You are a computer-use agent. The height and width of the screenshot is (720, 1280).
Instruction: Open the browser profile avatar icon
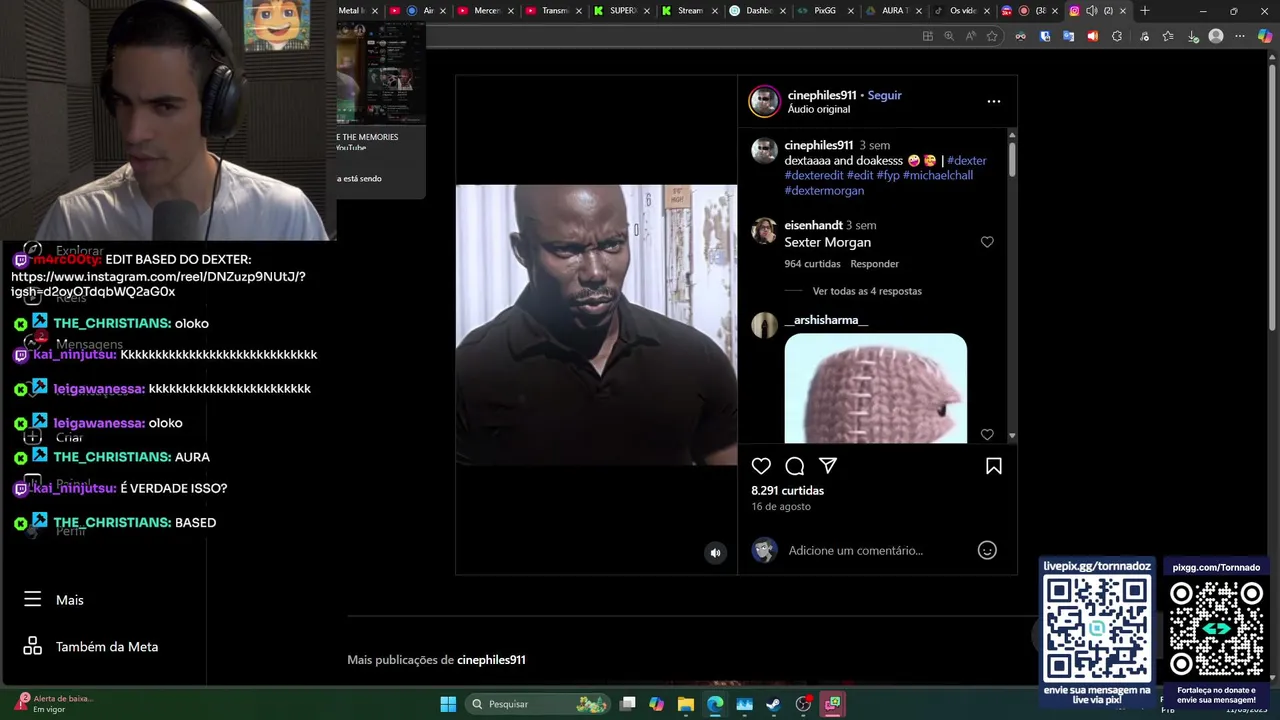click(x=1216, y=36)
